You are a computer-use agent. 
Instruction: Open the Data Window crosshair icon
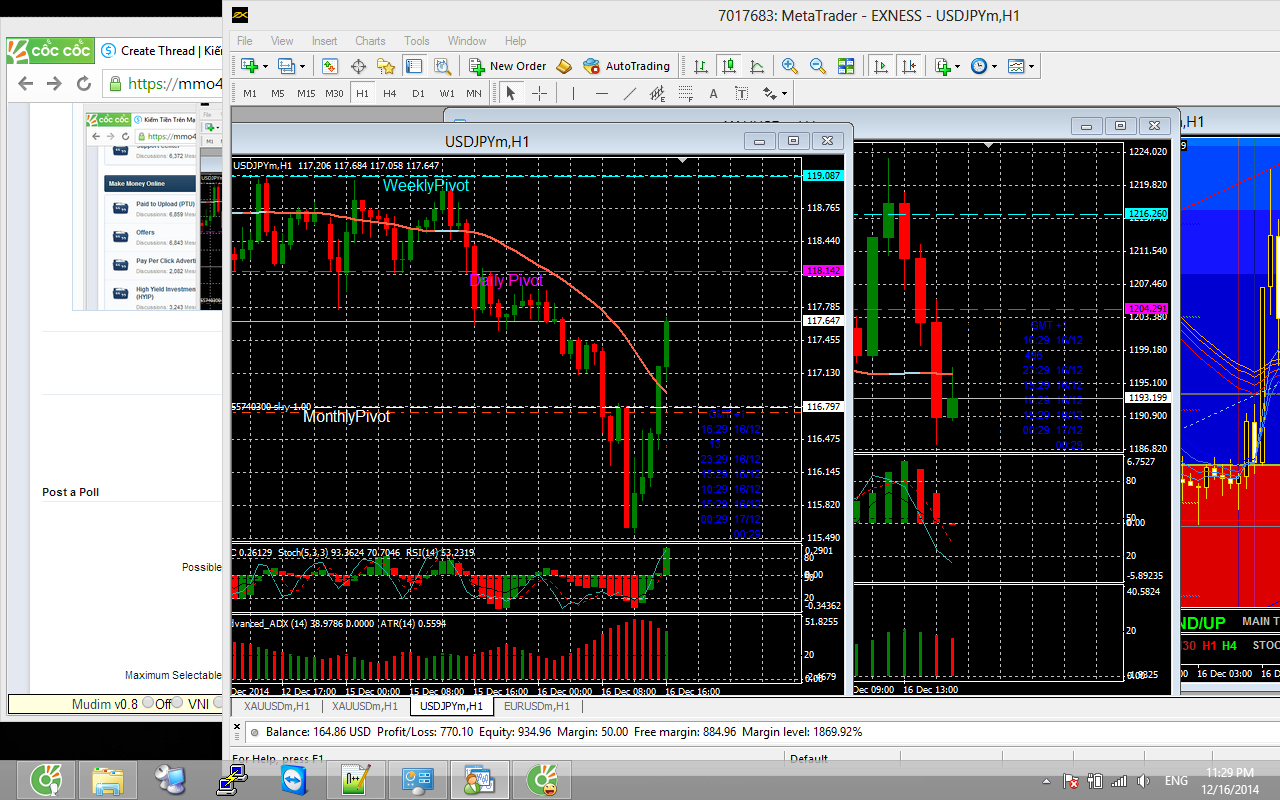pos(358,66)
